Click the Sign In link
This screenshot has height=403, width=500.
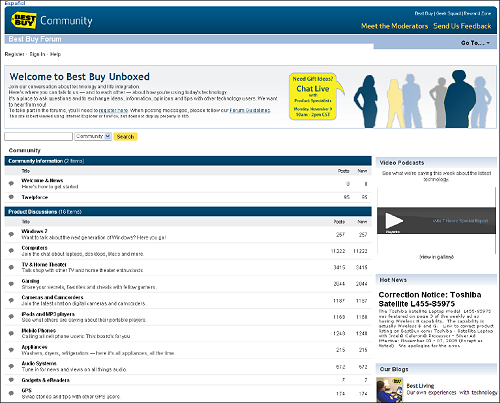tap(37, 54)
